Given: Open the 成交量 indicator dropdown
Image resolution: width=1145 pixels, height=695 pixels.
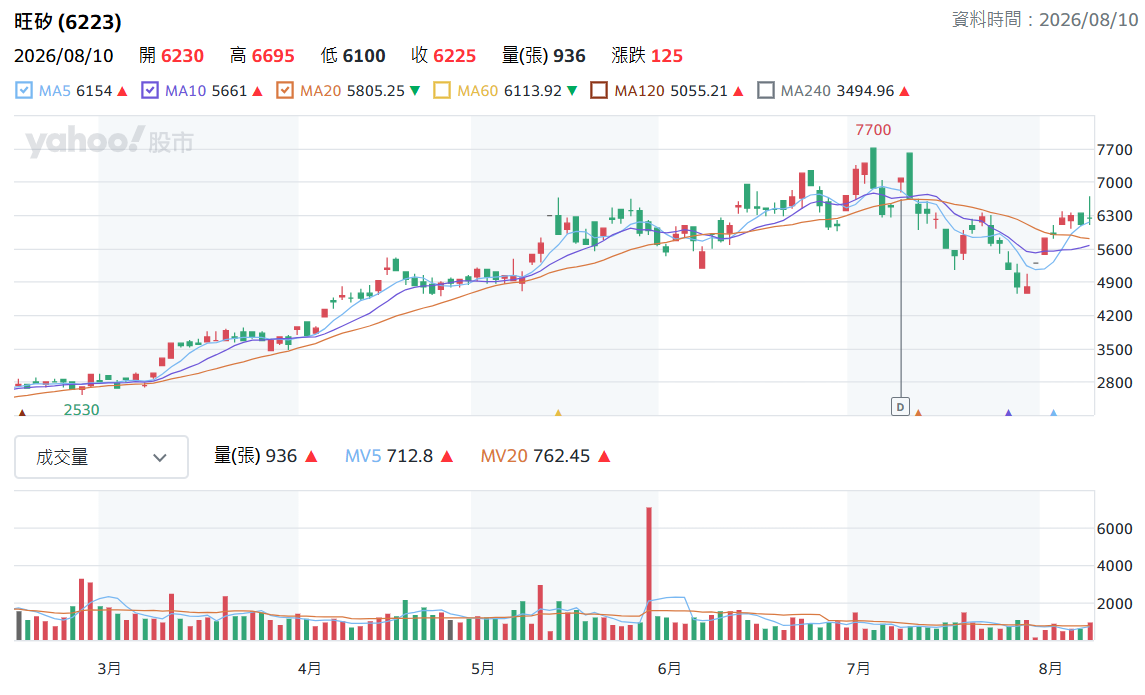Looking at the screenshot, I should [x=102, y=457].
